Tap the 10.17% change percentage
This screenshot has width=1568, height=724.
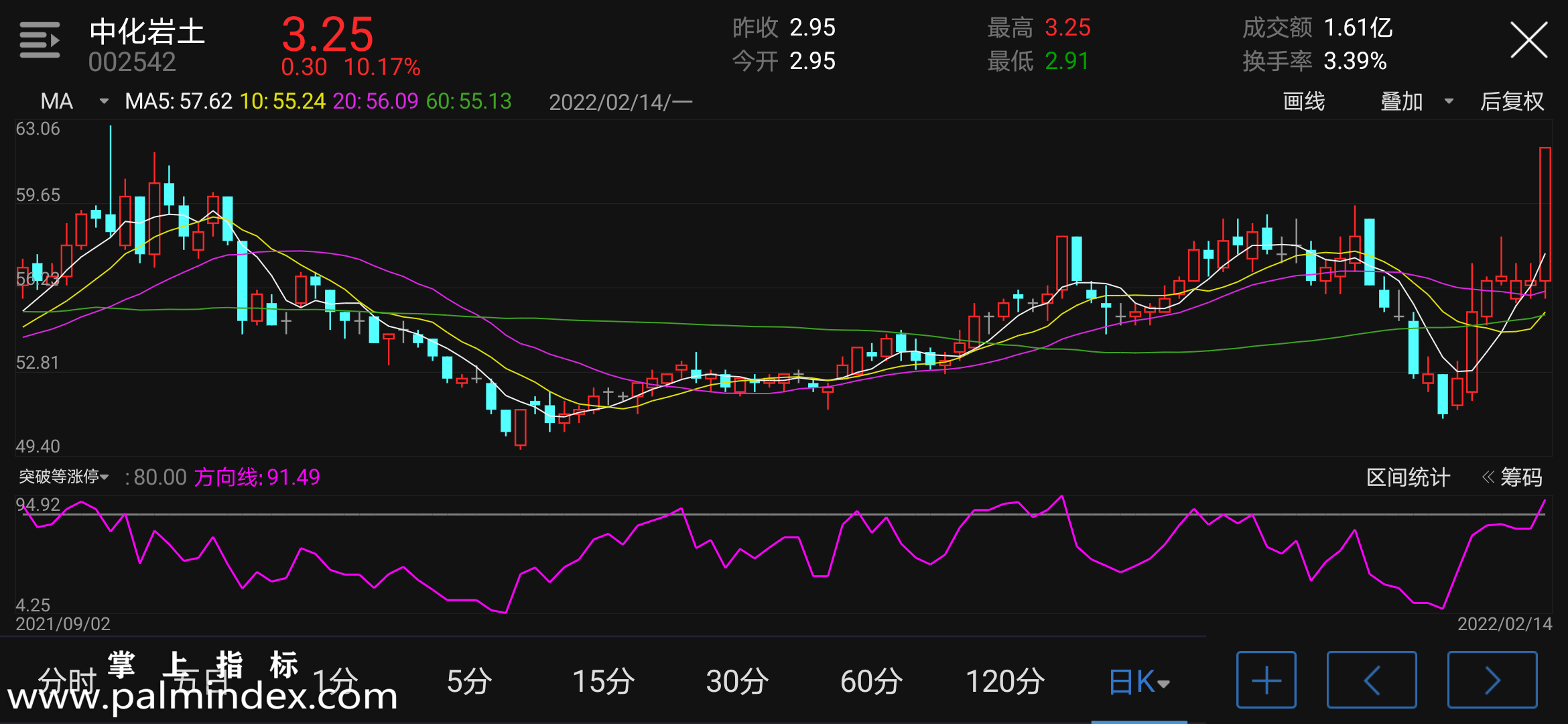(x=382, y=67)
